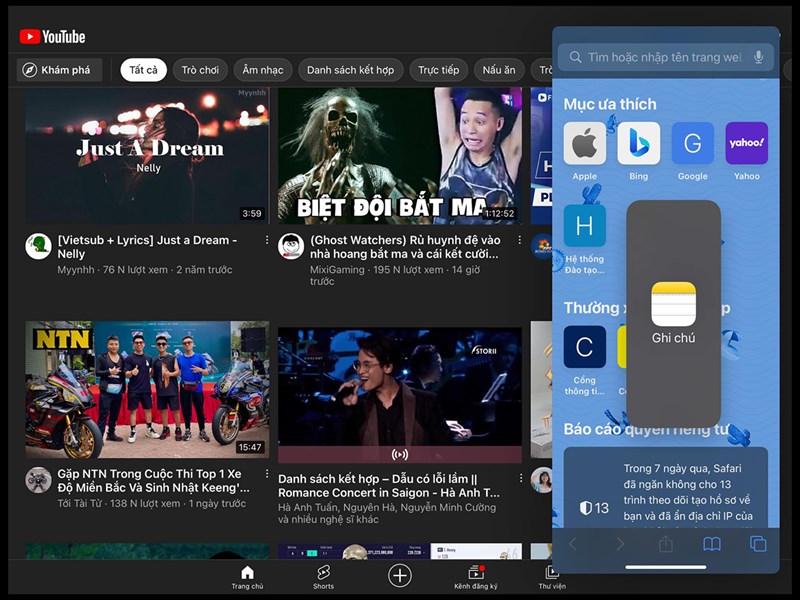Open options menu for Gặp NTN video
This screenshot has height=600, width=800.
(267, 474)
